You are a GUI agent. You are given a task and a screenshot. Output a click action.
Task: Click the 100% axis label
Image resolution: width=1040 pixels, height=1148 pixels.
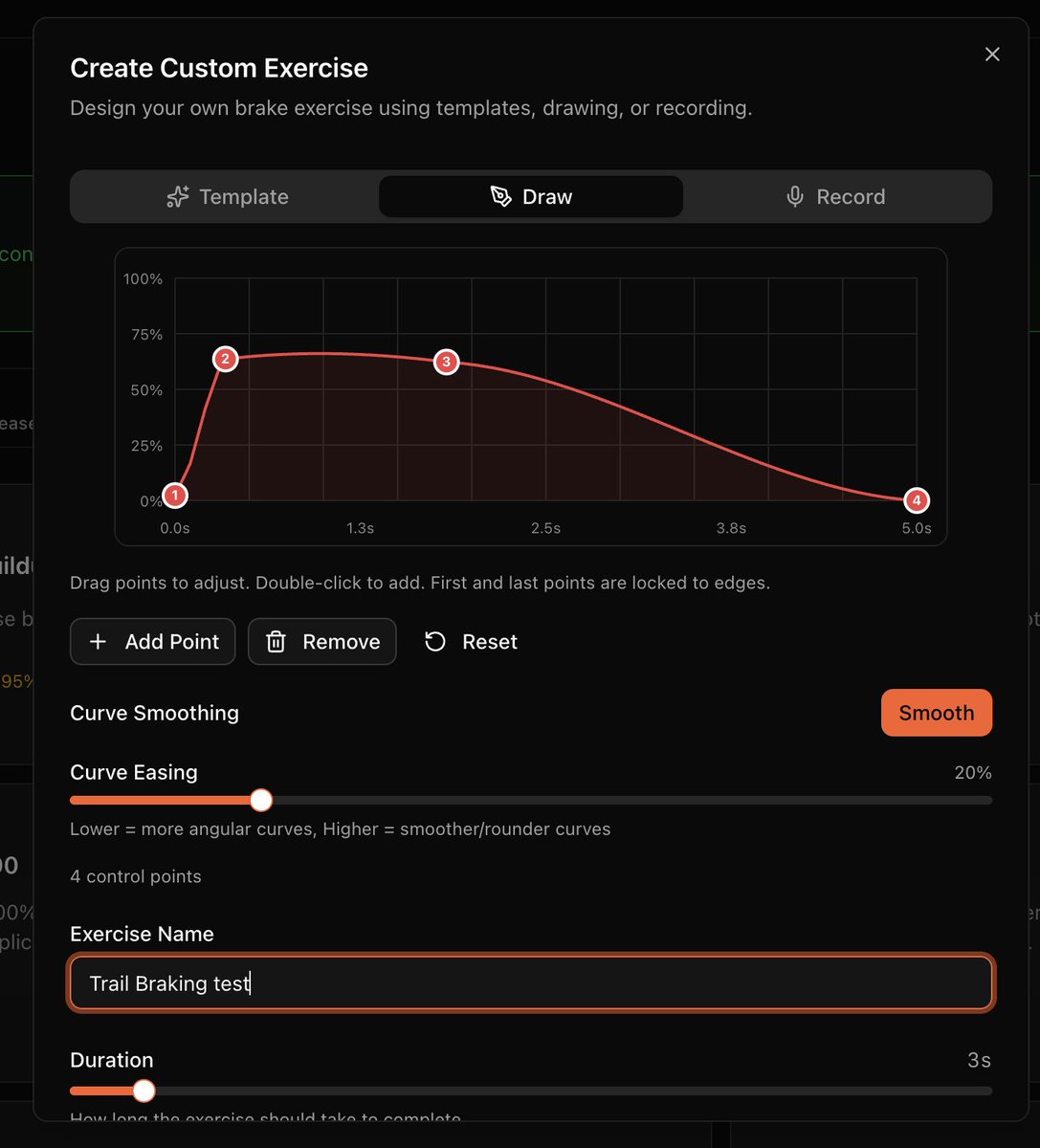[x=144, y=278]
